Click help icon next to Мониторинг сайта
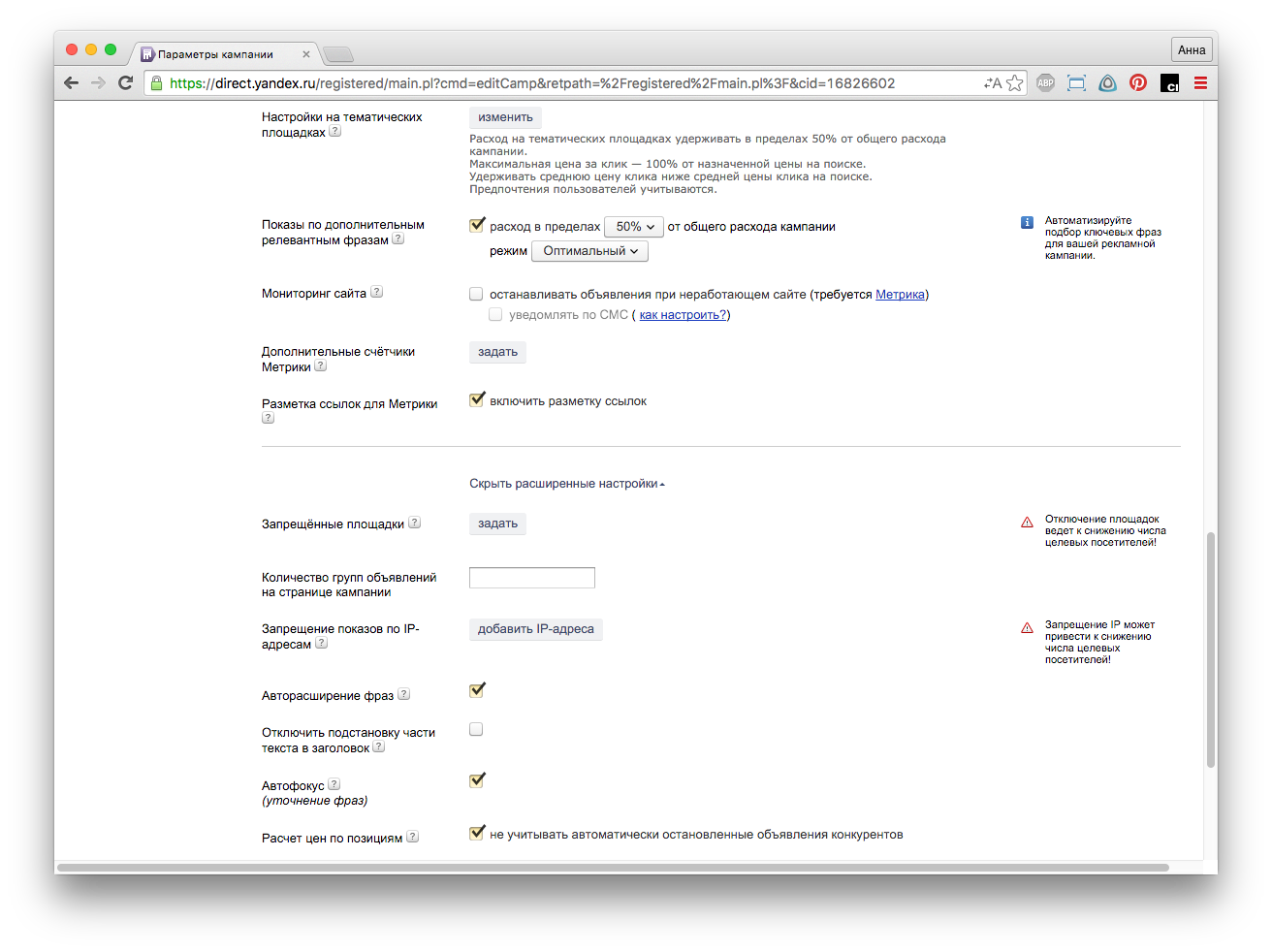 [x=377, y=292]
